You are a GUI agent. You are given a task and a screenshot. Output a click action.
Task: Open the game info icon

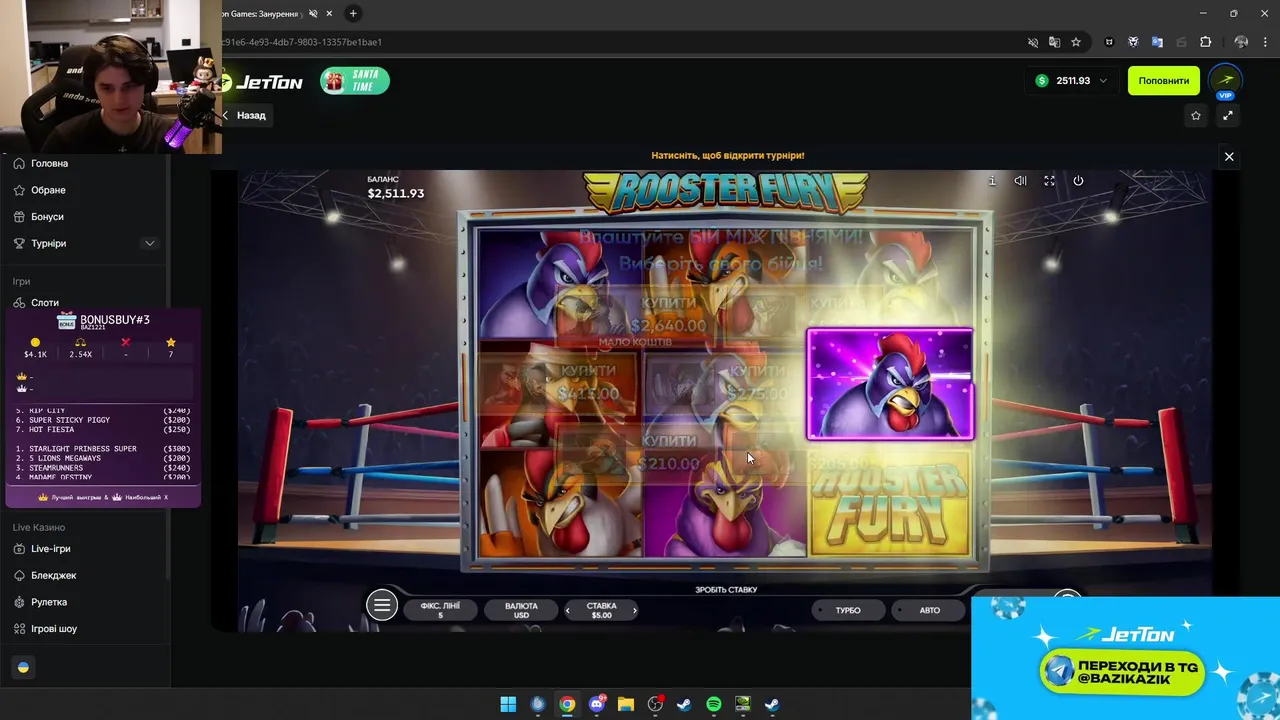coord(992,181)
